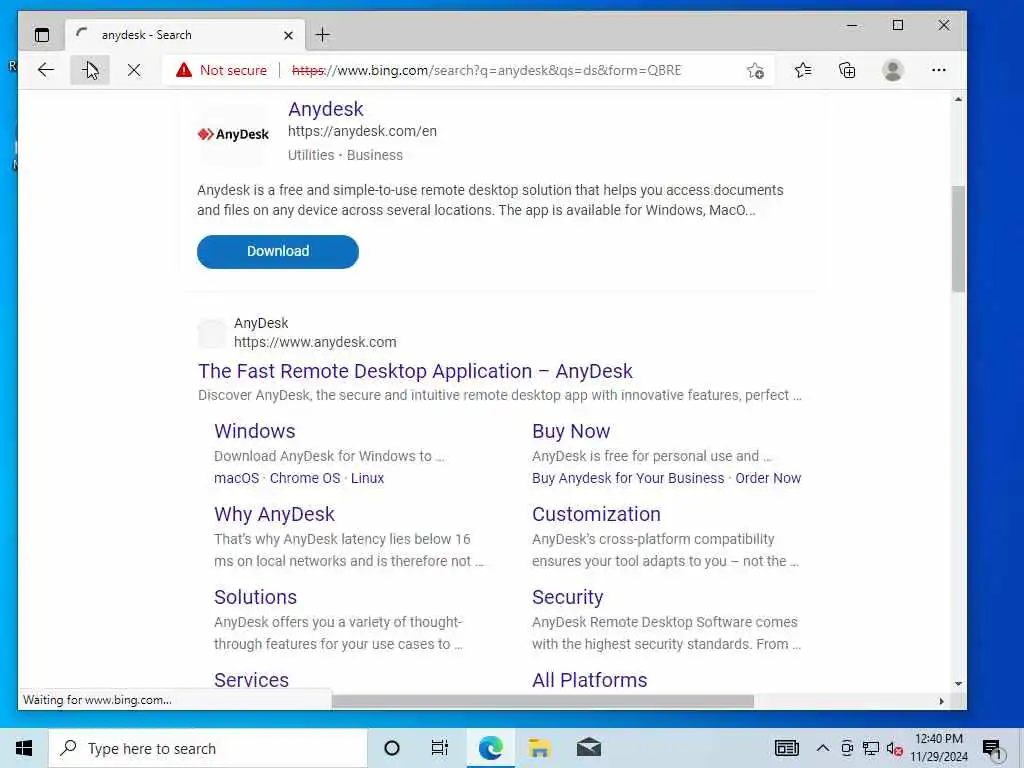Viewport: 1024px width, 768px height.
Task: Open the Why AnyDesk sublink
Action: 274,514
